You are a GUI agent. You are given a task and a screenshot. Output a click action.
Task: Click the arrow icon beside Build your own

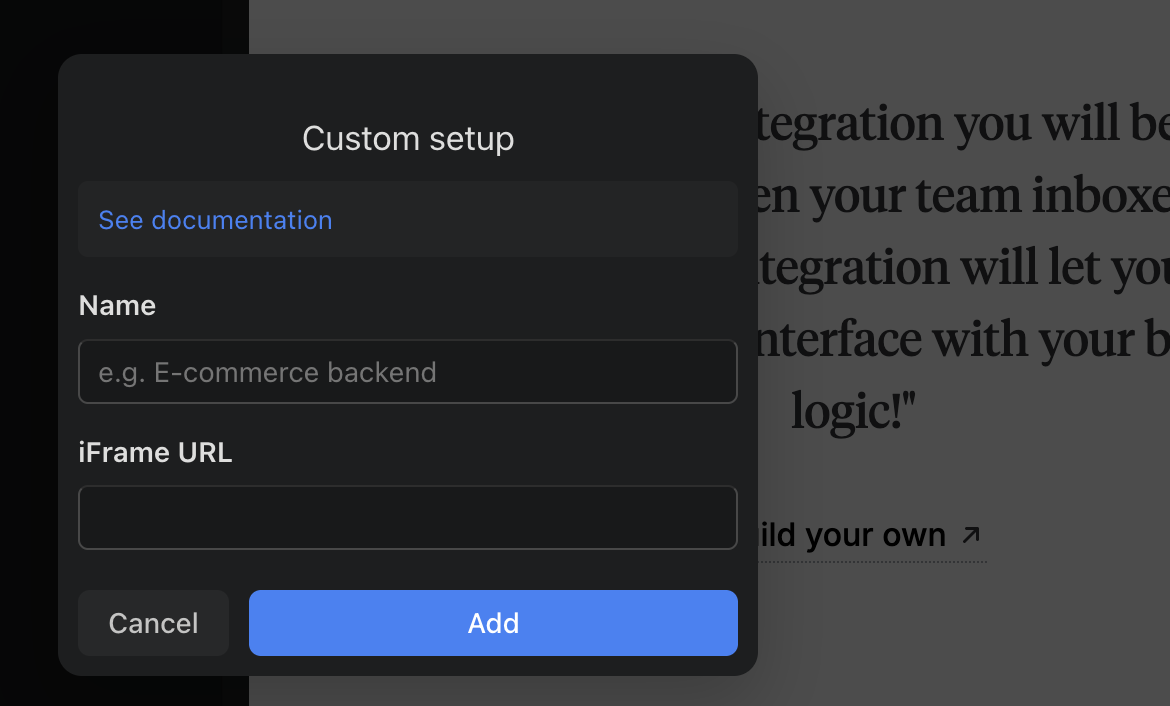970,535
